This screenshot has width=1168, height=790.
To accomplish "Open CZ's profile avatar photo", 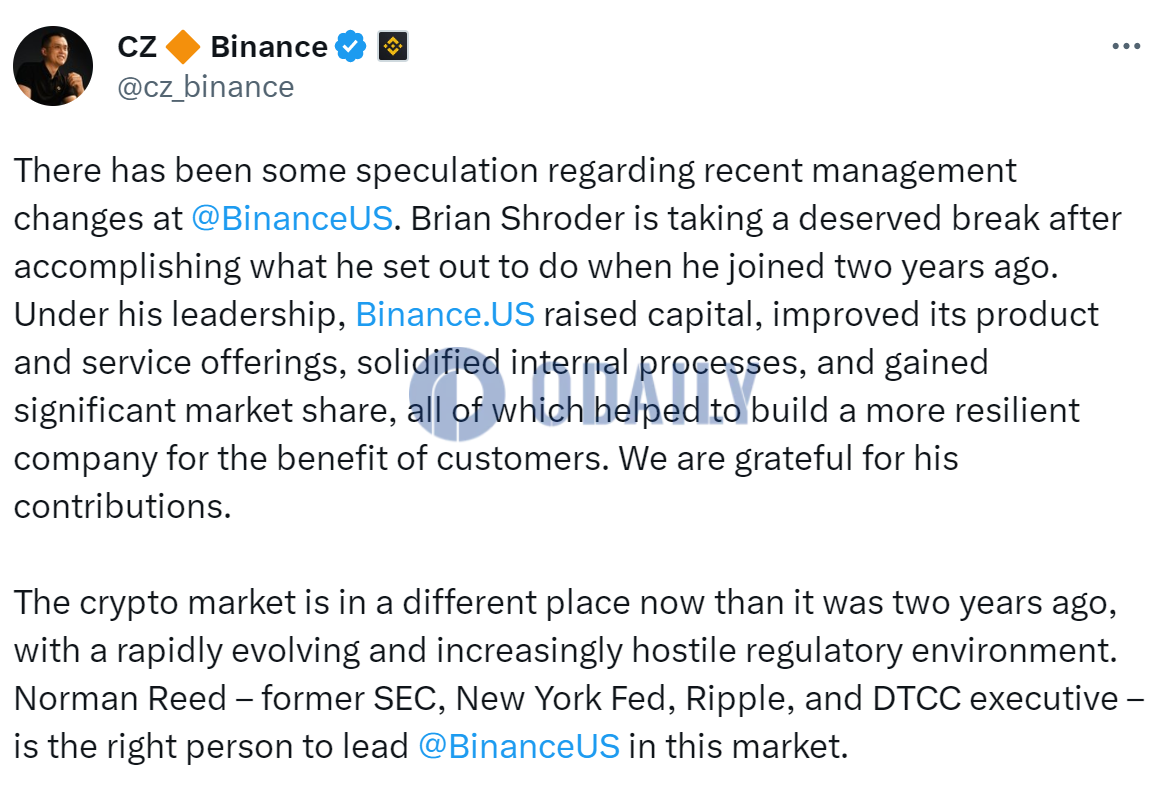I will click(x=53, y=66).
